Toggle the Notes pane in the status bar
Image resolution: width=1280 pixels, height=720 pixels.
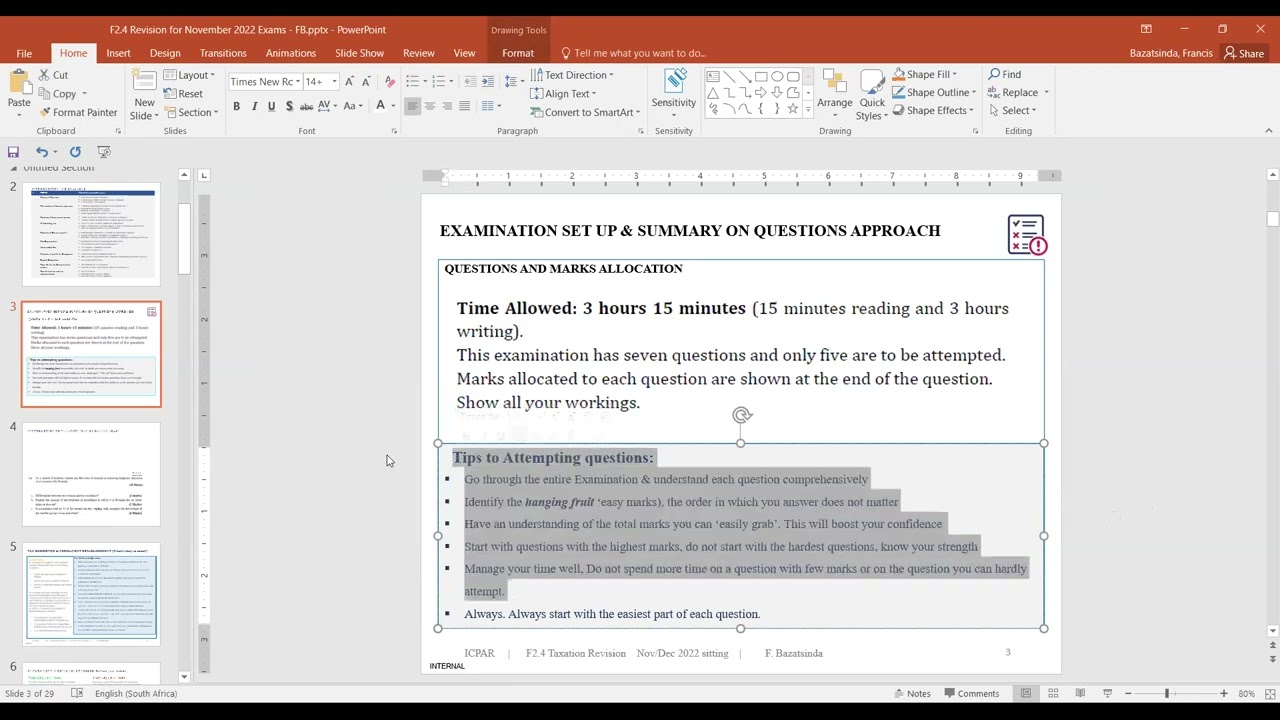911,694
